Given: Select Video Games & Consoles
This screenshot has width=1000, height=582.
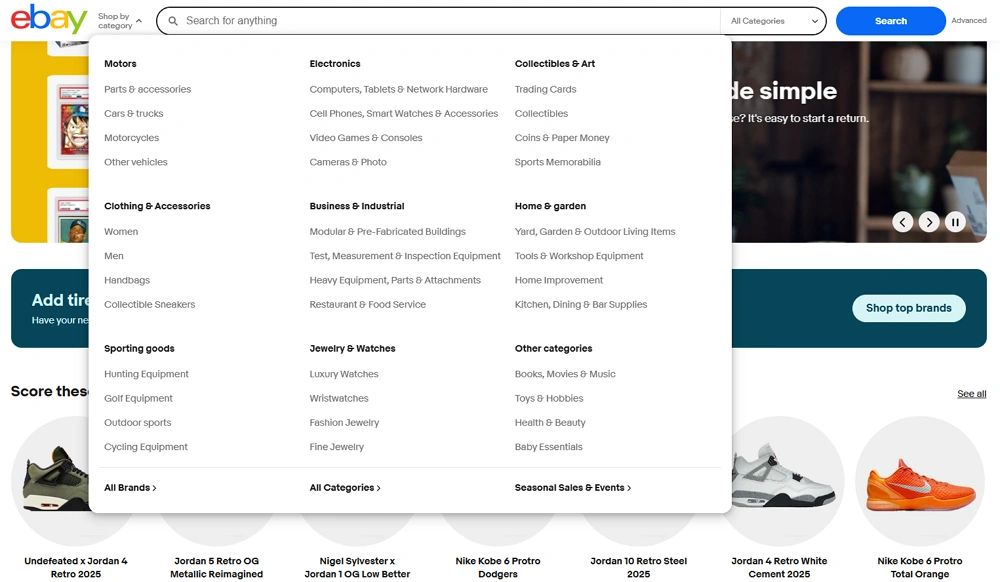Looking at the screenshot, I should (x=365, y=138).
